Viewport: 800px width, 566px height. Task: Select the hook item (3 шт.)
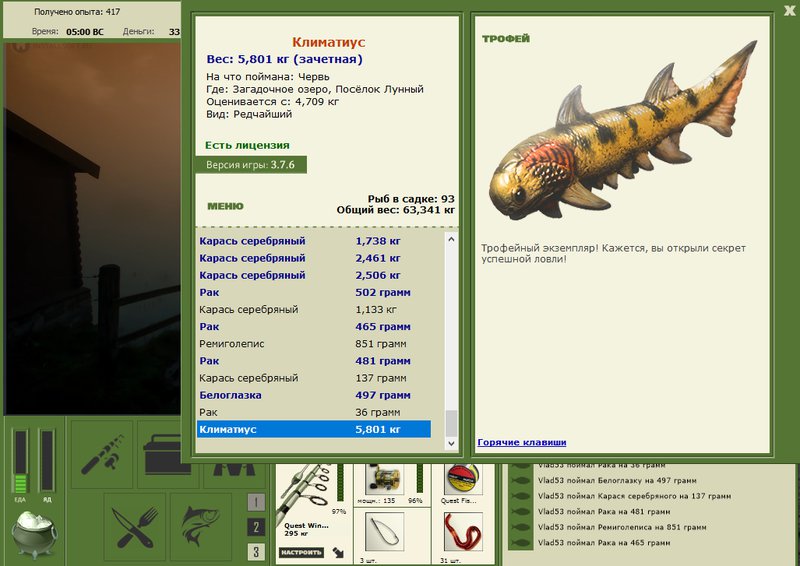click(x=385, y=532)
